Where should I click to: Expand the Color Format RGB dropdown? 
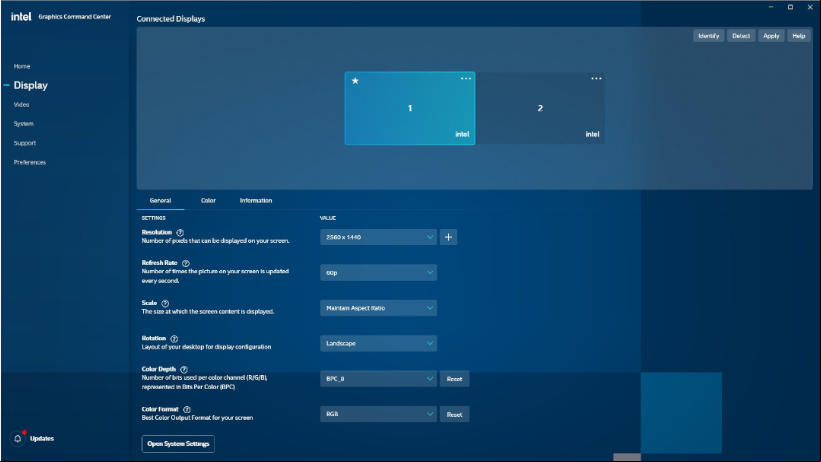coord(378,414)
